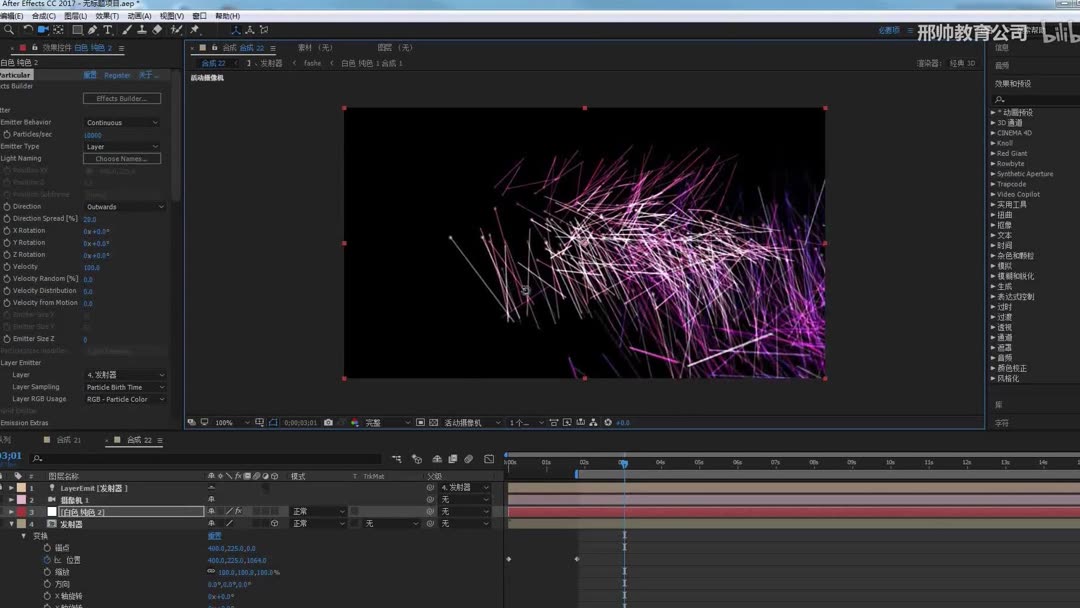Click the snapshot camera icon in viewer

[328, 423]
